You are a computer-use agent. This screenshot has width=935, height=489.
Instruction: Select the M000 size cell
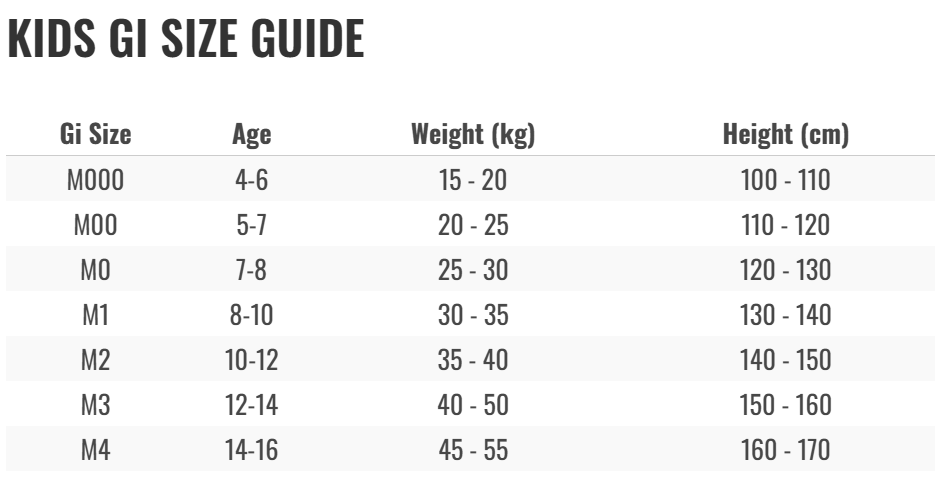pyautogui.click(x=95, y=180)
